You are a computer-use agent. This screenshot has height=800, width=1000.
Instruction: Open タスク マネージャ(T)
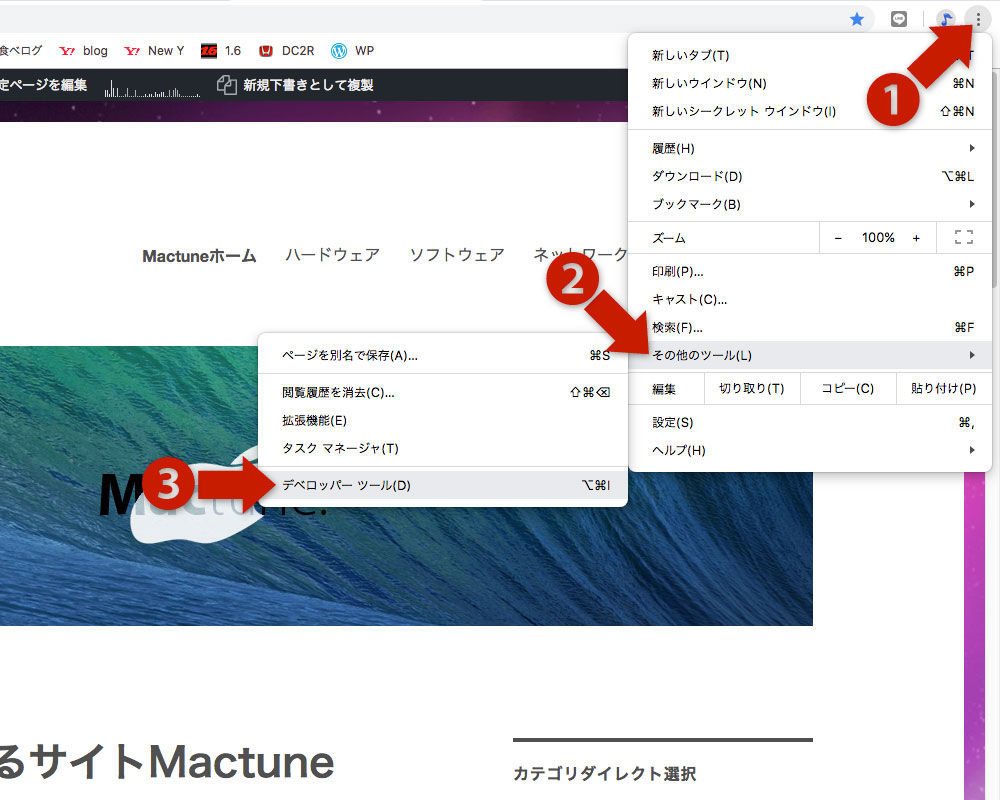coord(443,448)
